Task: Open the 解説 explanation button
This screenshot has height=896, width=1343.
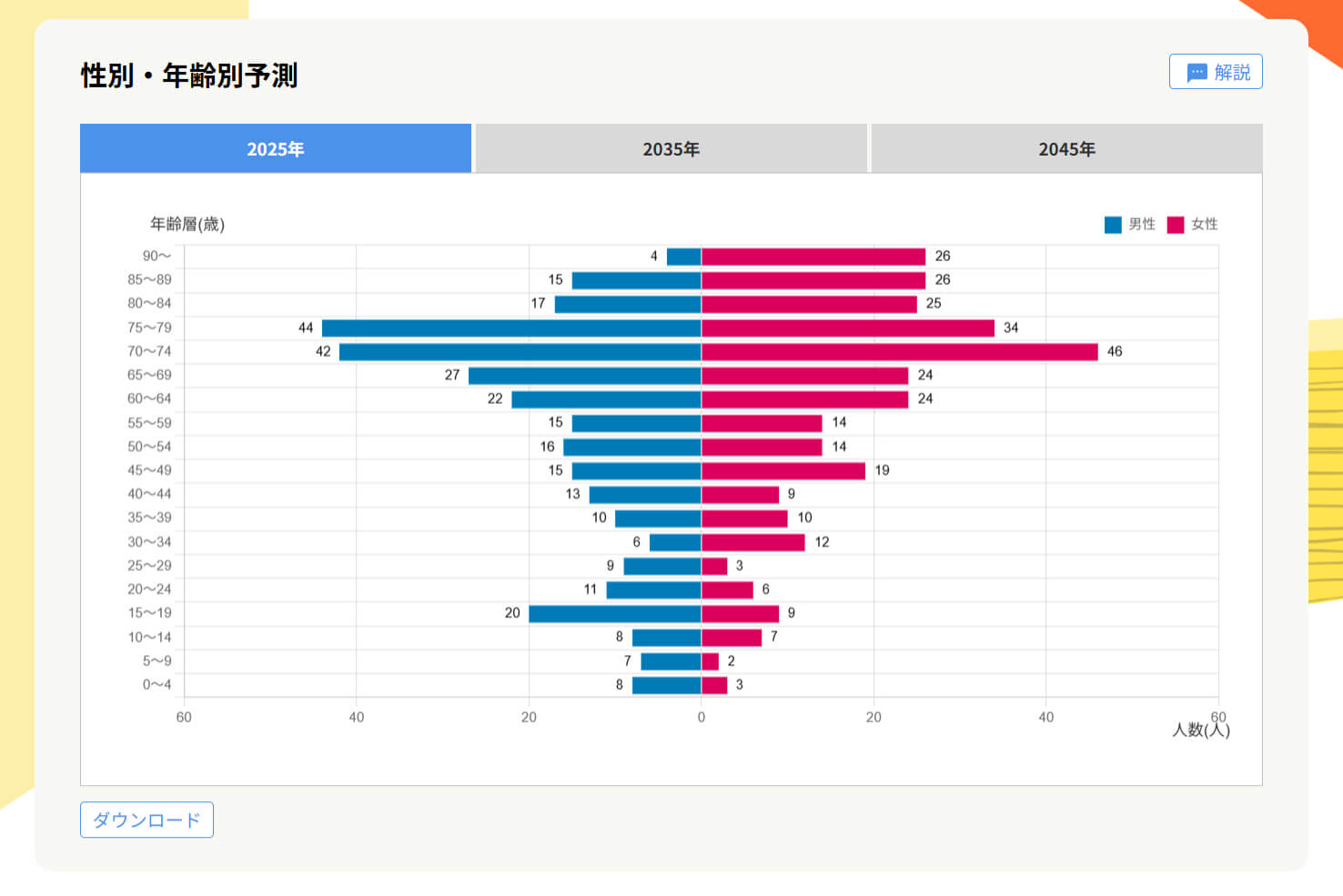Action: pos(1216,72)
